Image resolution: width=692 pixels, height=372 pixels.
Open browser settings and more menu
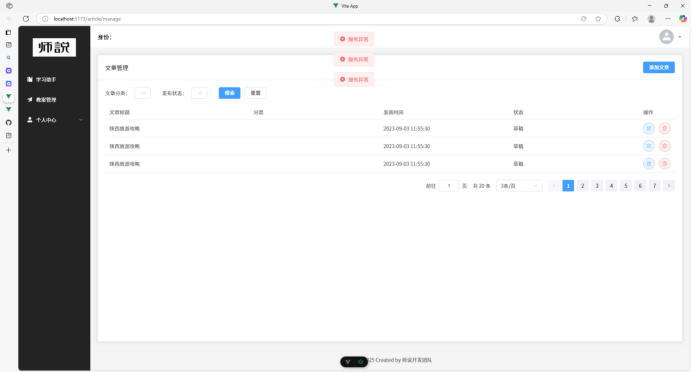[668, 19]
